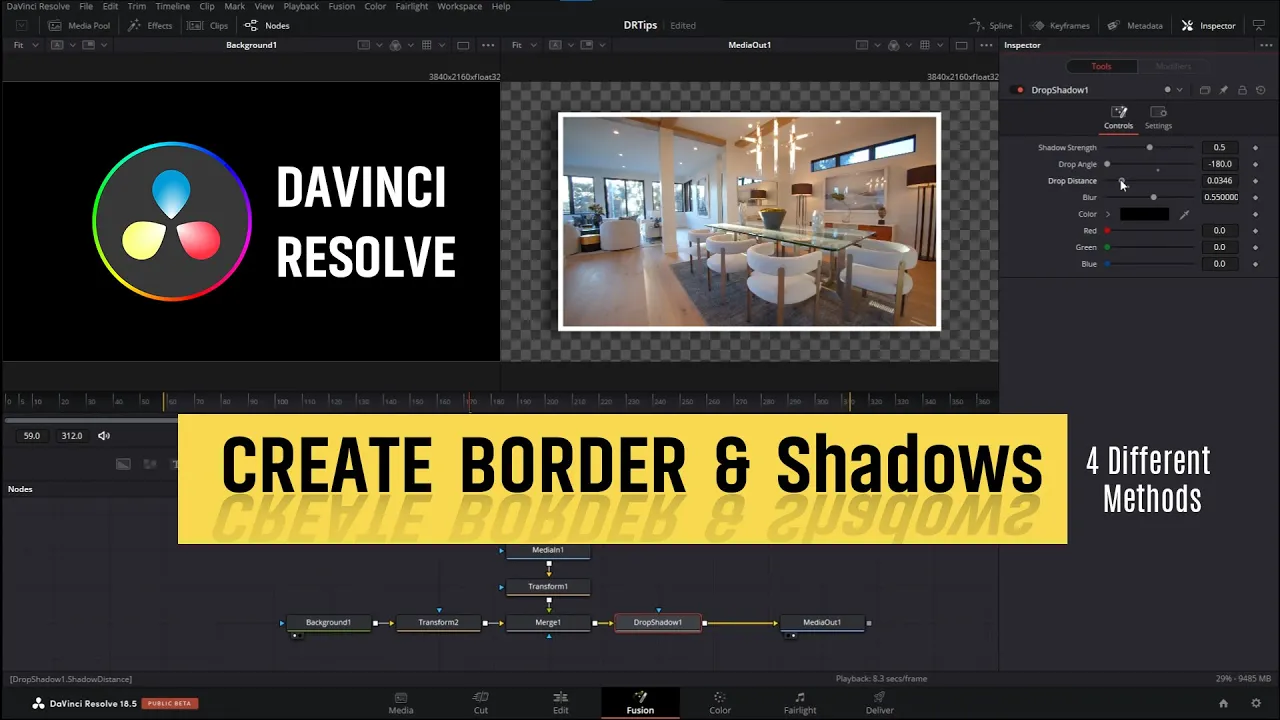Screen dimensions: 1280x720
Task: Toggle keyframe for Shadow Strength
Action: click(x=1255, y=148)
